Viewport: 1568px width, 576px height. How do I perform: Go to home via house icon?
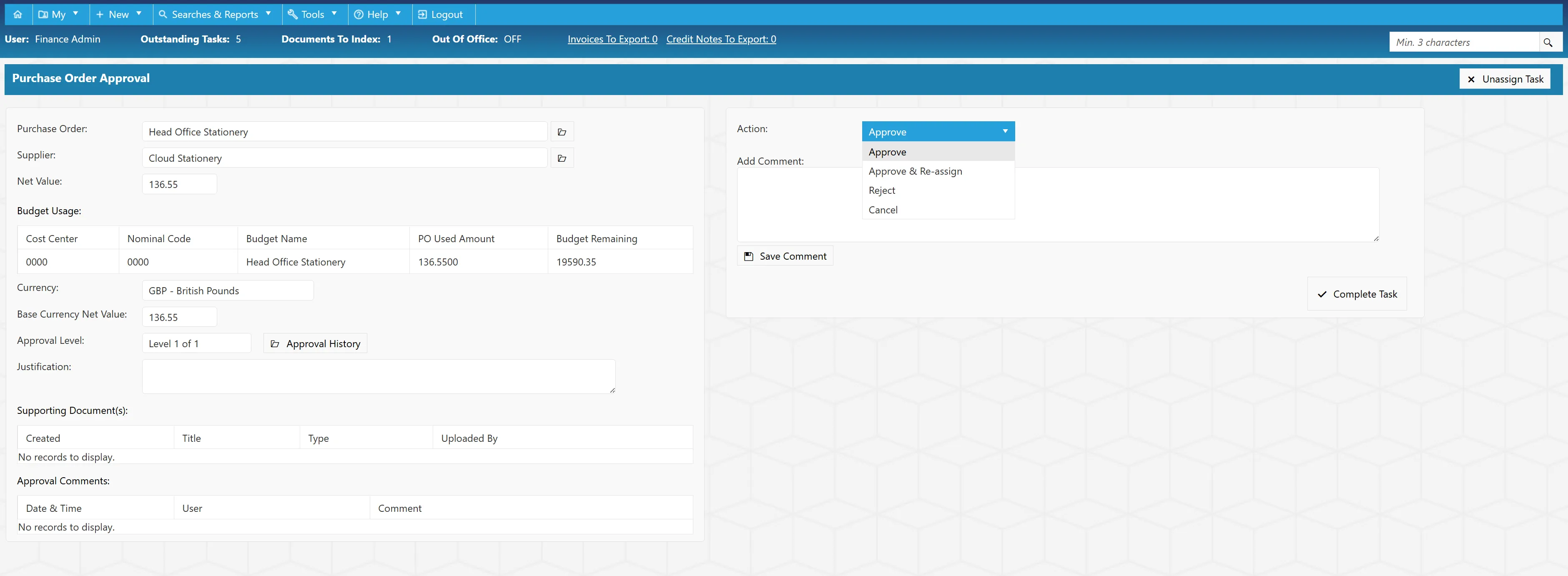click(18, 15)
